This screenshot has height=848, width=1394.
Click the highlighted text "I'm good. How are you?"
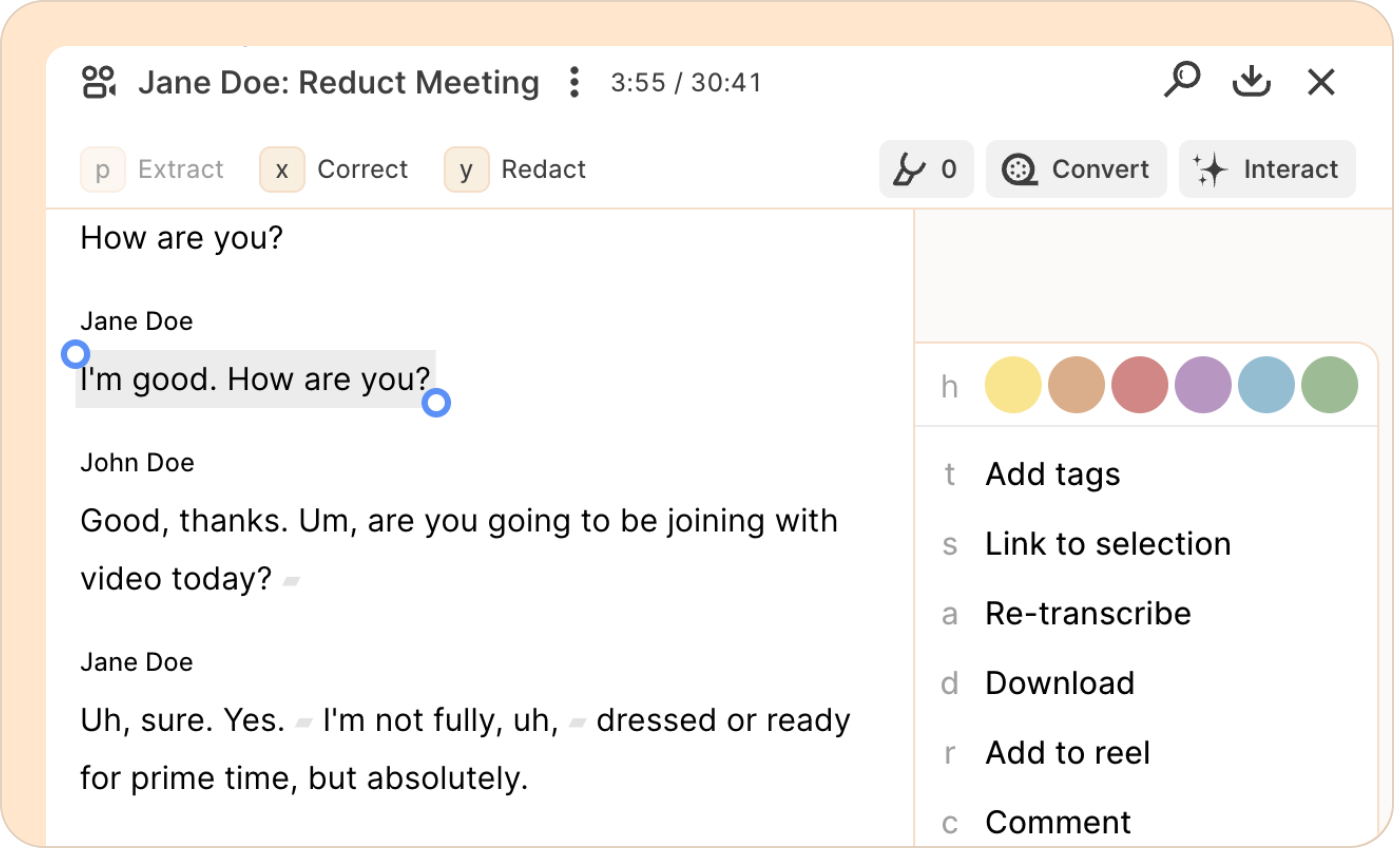pyautogui.click(x=256, y=379)
